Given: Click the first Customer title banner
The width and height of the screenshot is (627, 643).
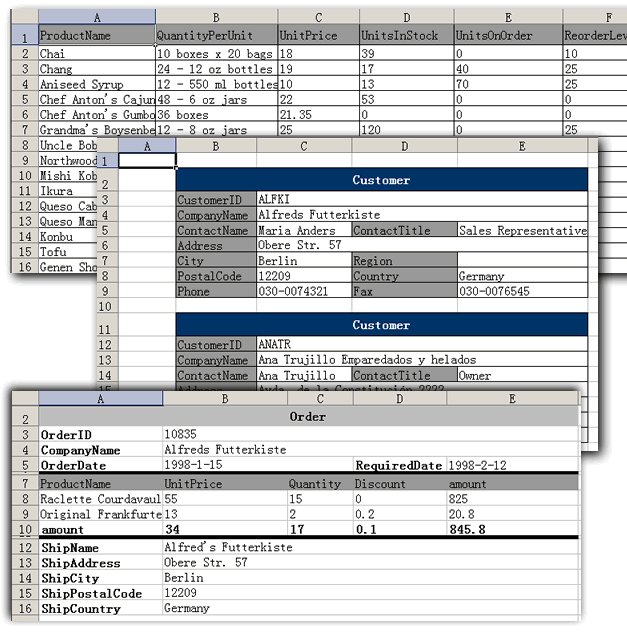Looking at the screenshot, I should [x=381, y=180].
